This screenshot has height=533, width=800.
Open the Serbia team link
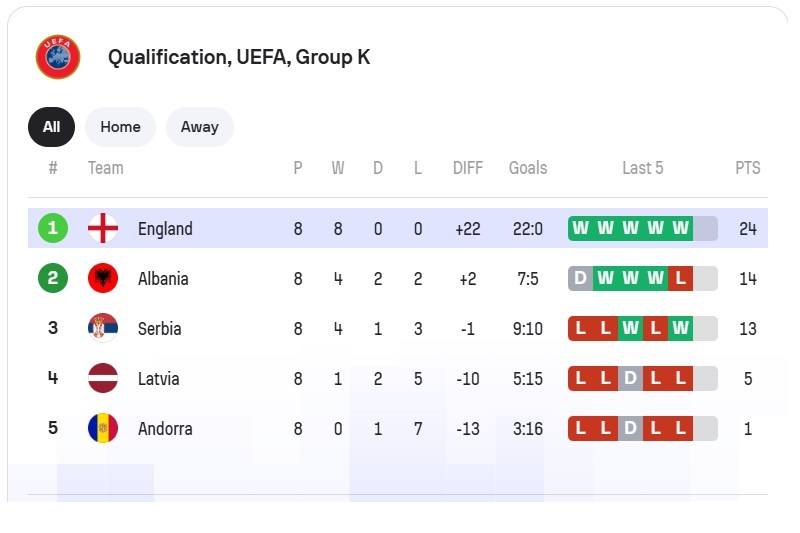pyautogui.click(x=160, y=329)
